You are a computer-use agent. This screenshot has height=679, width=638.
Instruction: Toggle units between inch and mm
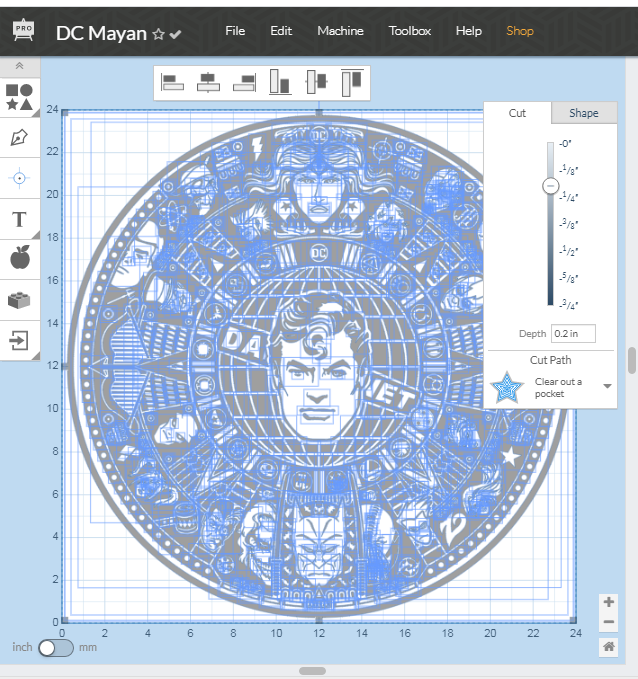[x=55, y=648]
